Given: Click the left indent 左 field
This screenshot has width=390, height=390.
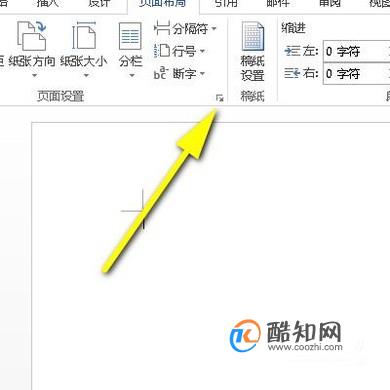Looking at the screenshot, I should tap(356, 51).
